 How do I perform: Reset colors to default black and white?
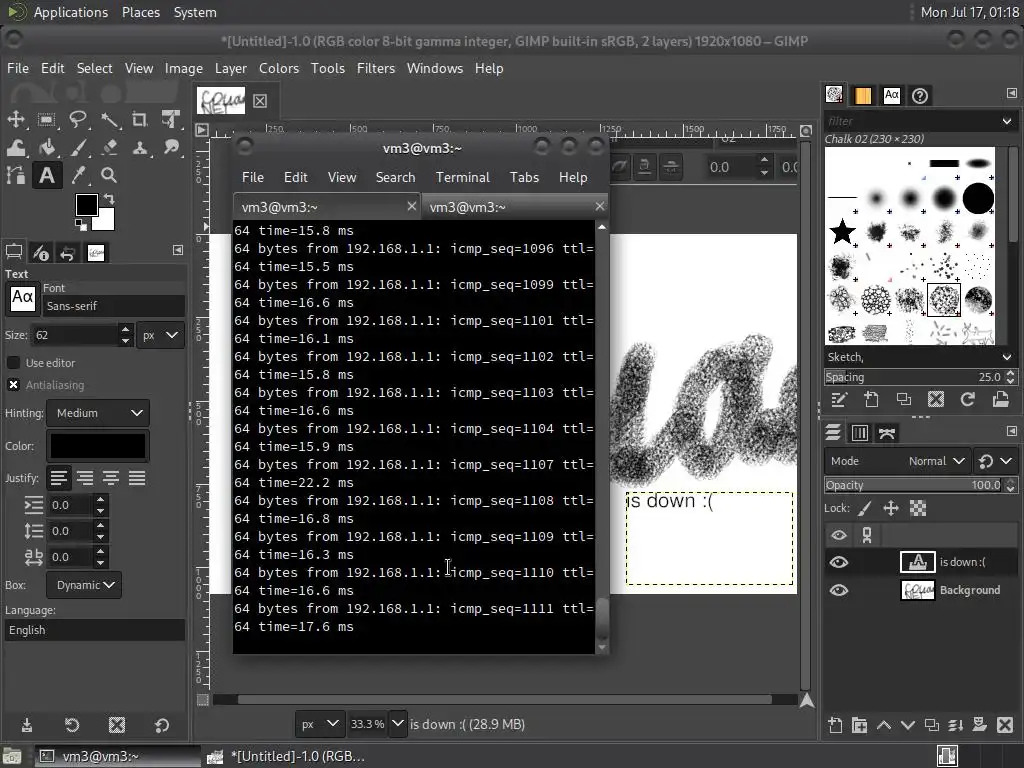pyautogui.click(x=80, y=225)
